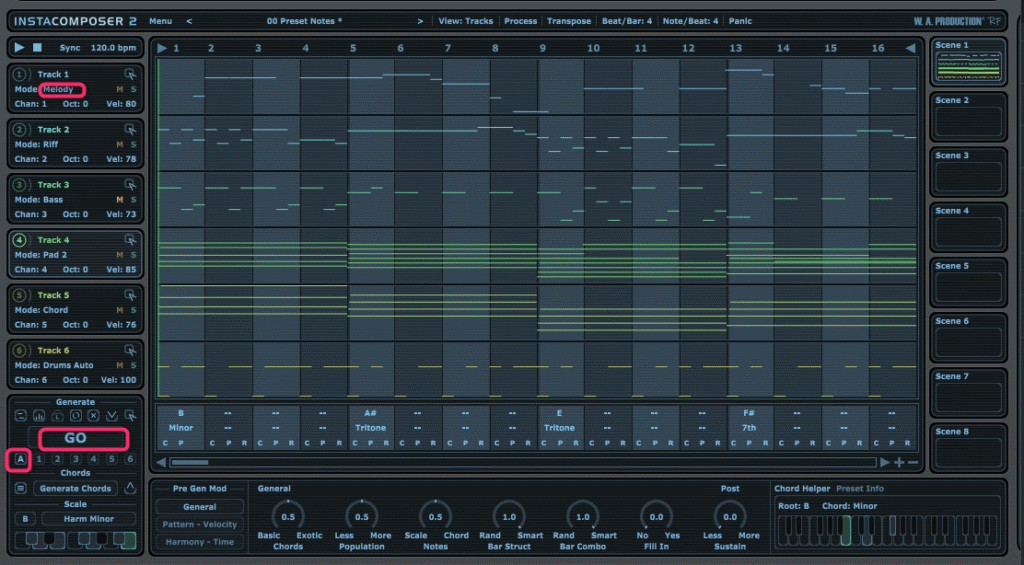Mute Track 4 with its M button
This screenshot has height=565, width=1024.
click(x=120, y=255)
